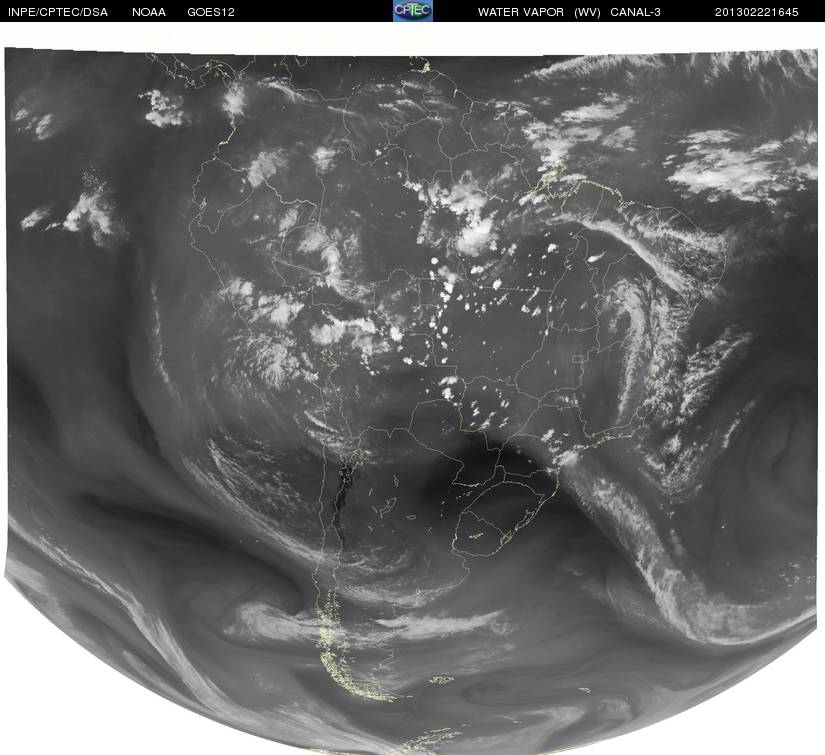
Task: Click the WATER VAPOR header text
Action: click(x=520, y=12)
